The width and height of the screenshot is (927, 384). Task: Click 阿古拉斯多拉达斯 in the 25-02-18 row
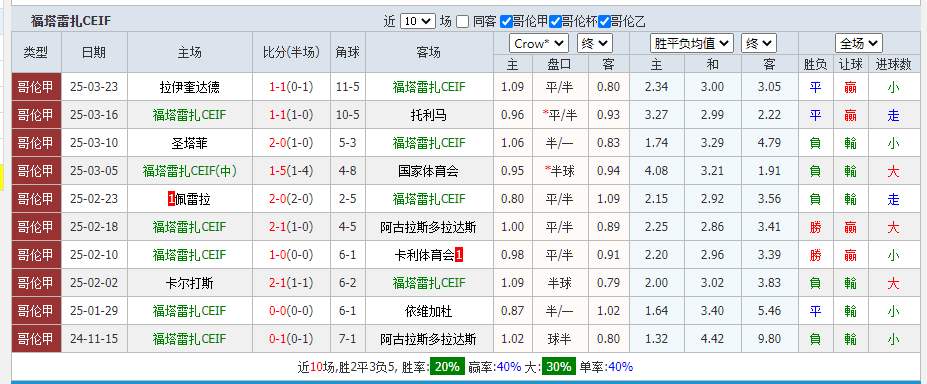click(x=429, y=227)
